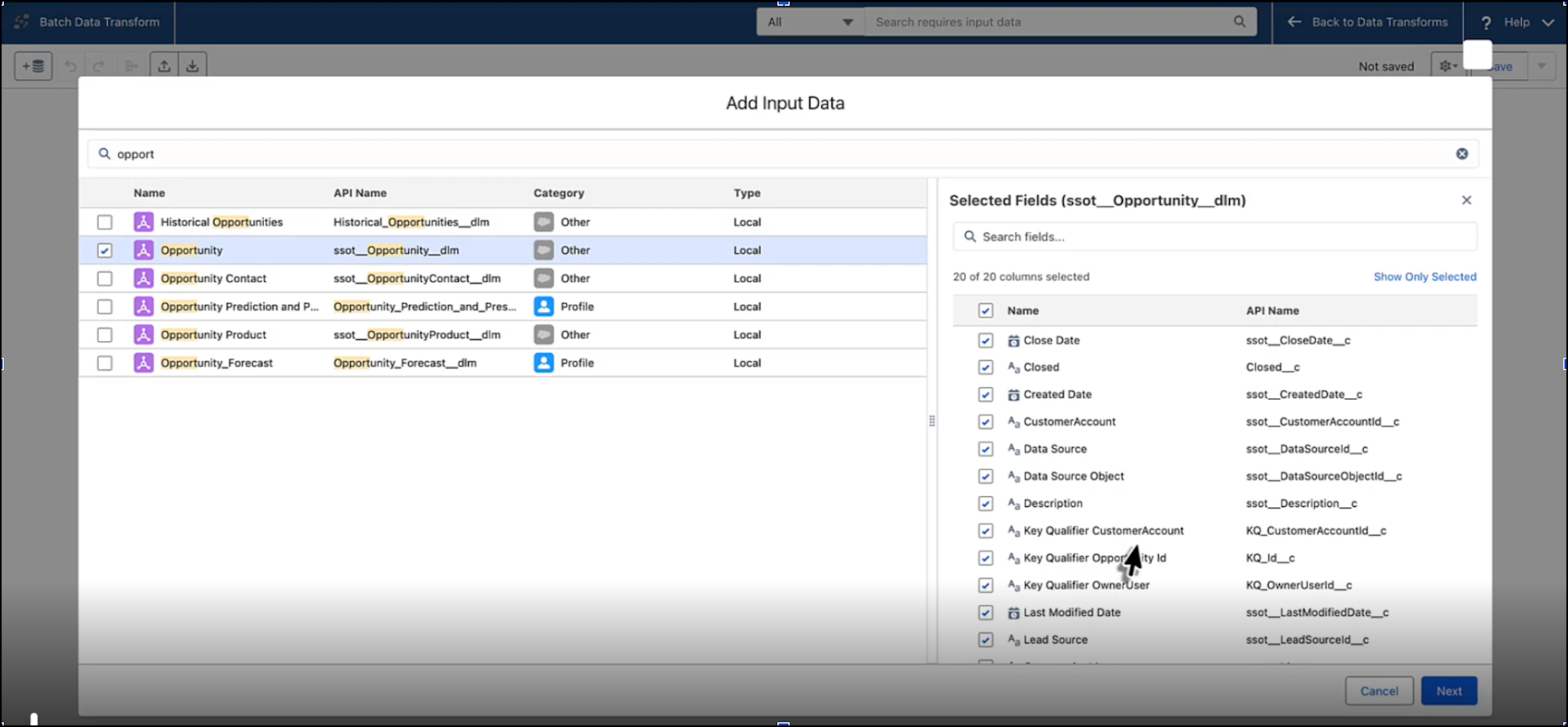Image resolution: width=1568 pixels, height=727 pixels.
Task: Click the Historical Opportunities object icon
Action: [x=143, y=222]
